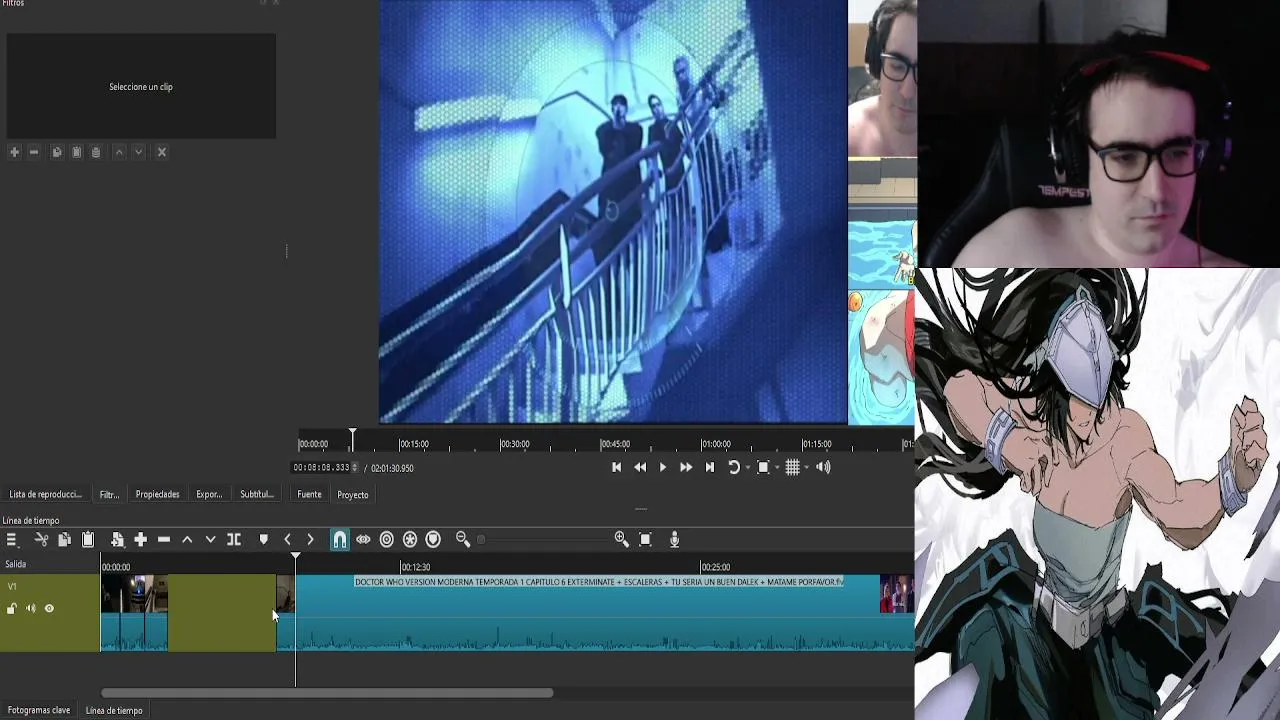Record audio with microphone icon

point(675,540)
